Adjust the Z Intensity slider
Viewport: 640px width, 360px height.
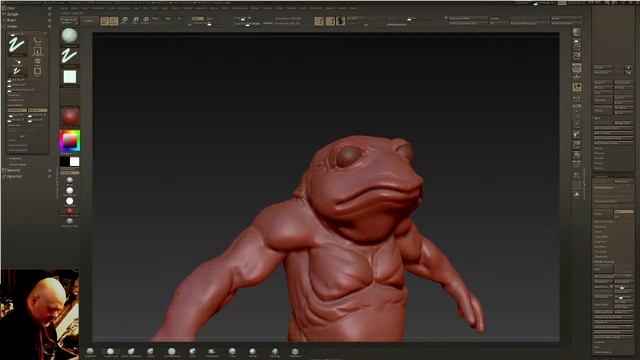[200, 24]
